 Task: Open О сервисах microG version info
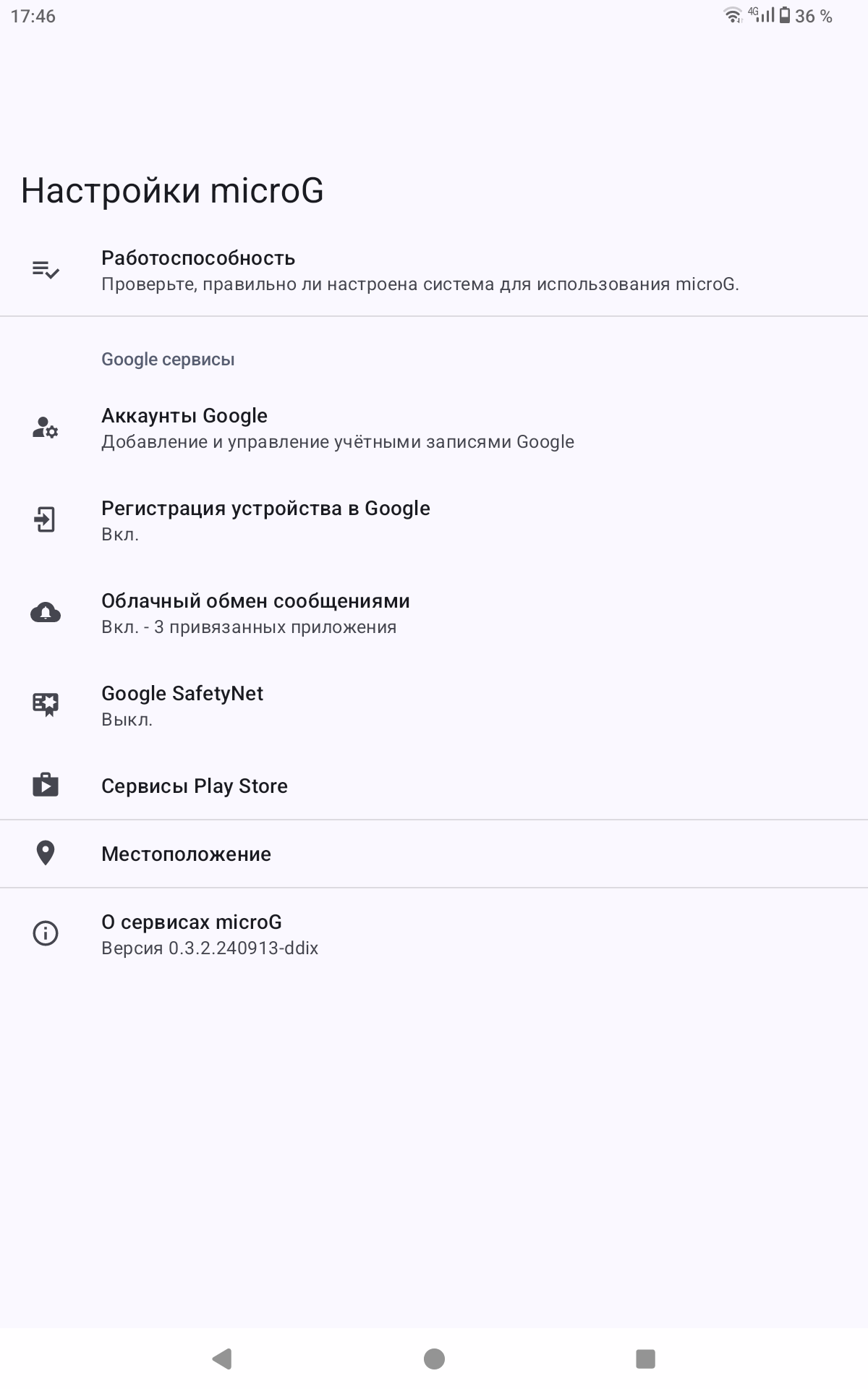coord(210,934)
